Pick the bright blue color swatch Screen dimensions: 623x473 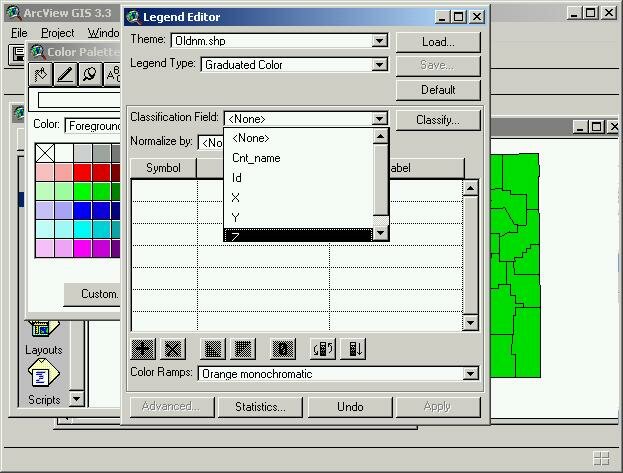click(83, 210)
